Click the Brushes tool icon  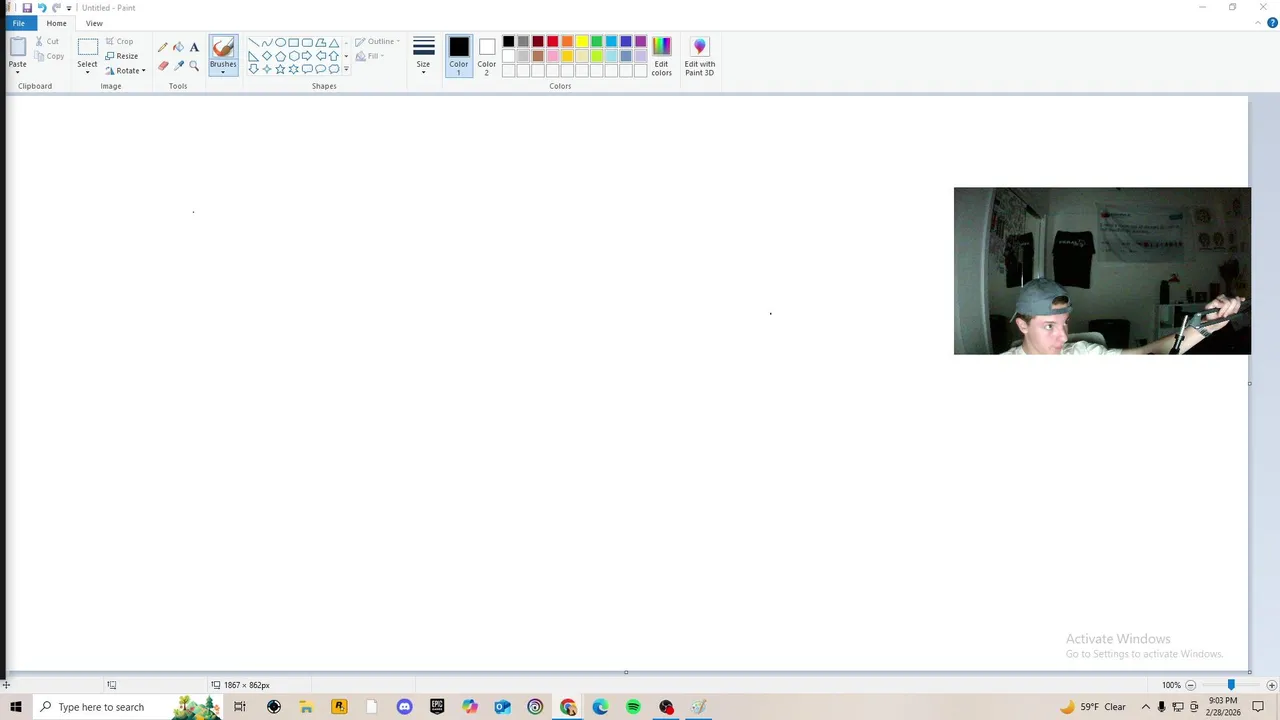pos(223,47)
